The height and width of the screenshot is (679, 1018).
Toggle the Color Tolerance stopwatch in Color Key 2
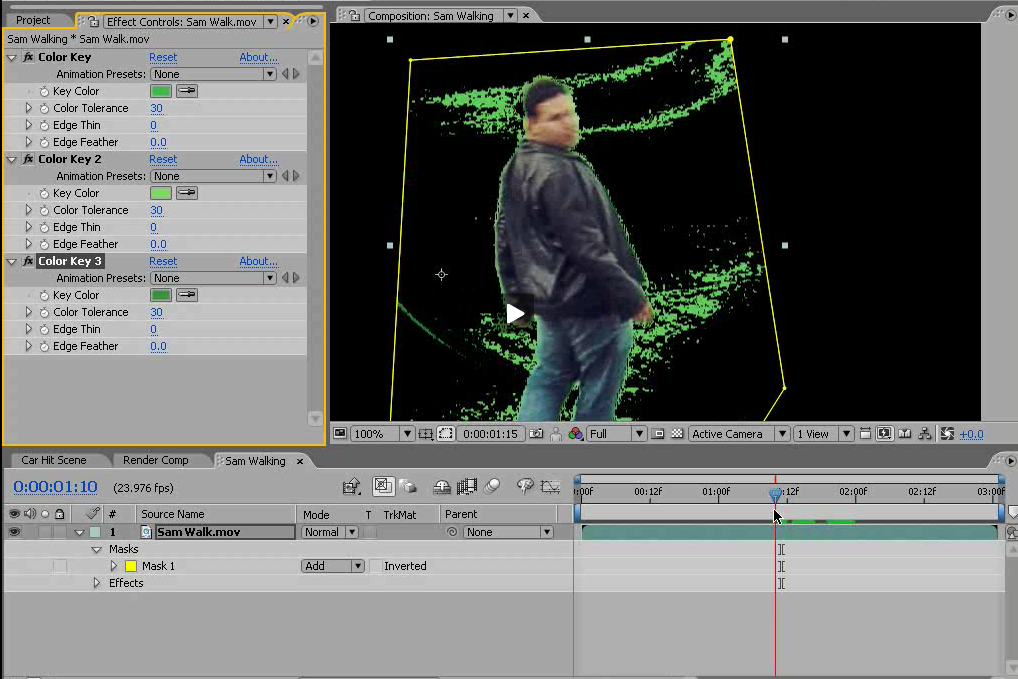click(44, 211)
